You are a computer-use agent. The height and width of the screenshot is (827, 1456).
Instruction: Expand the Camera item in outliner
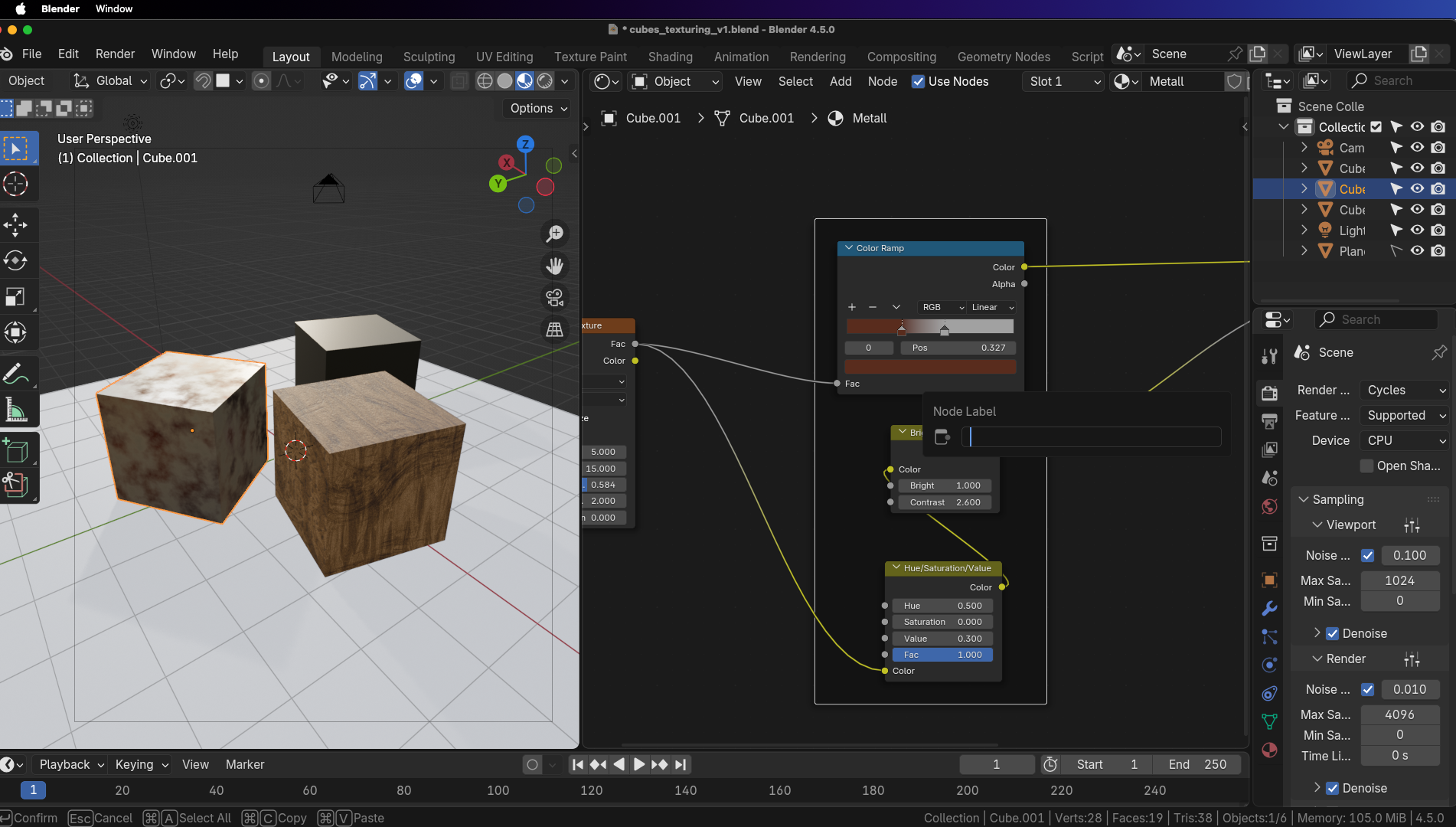pos(1304,147)
